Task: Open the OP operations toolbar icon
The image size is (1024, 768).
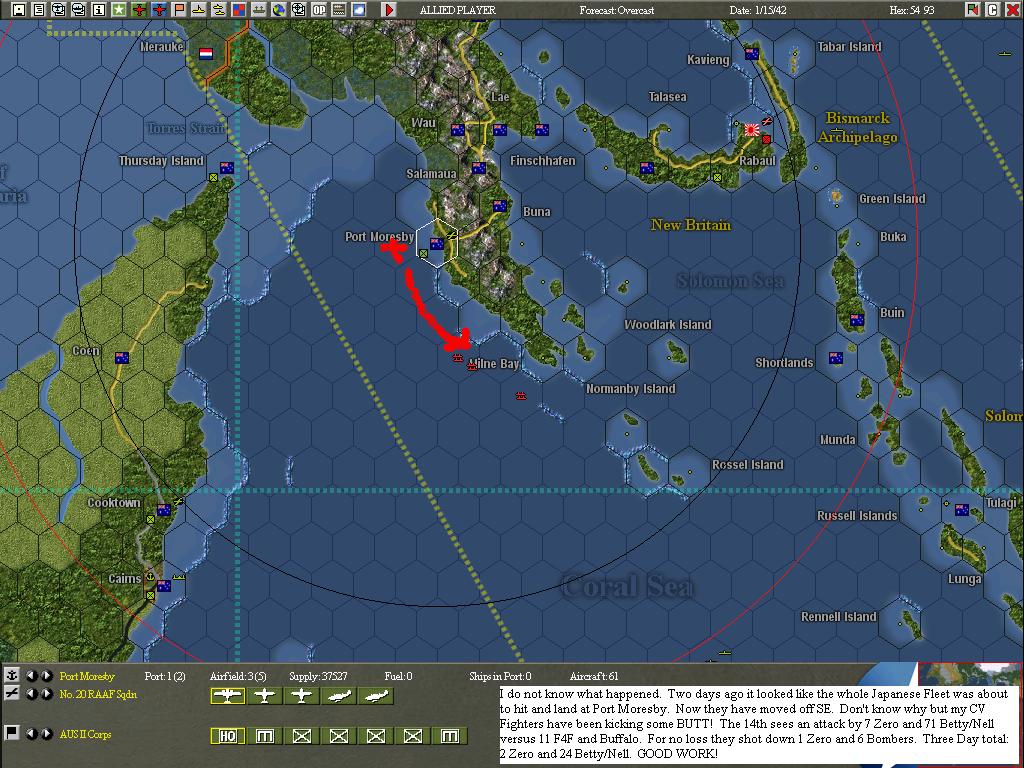Action: point(319,10)
